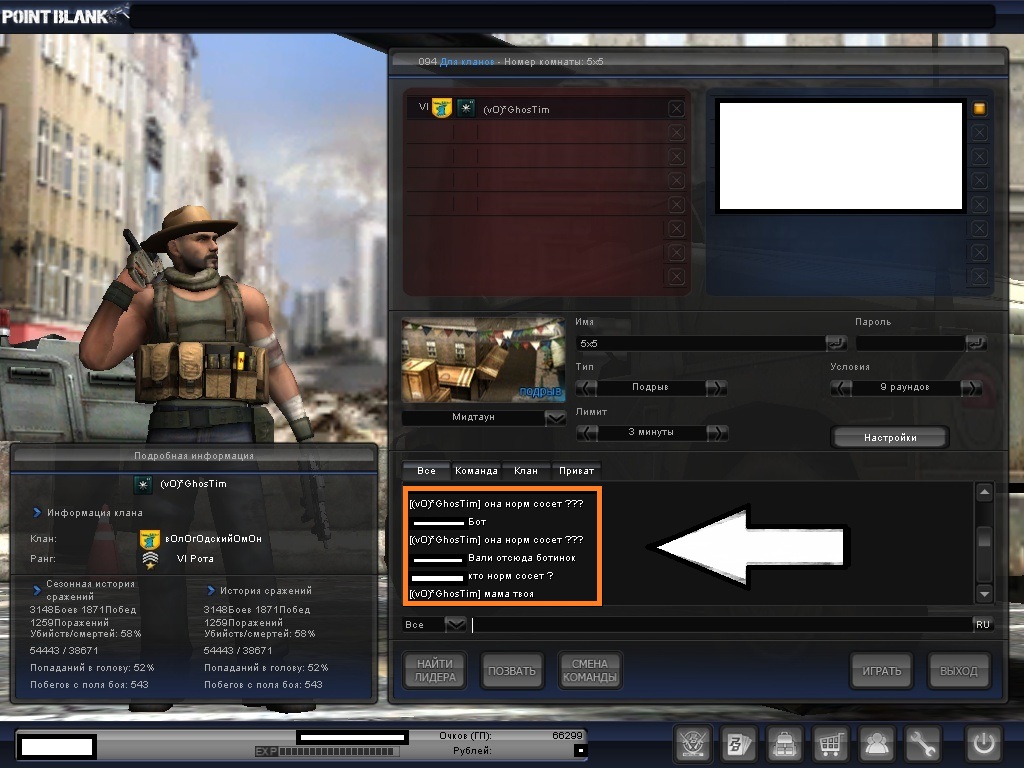Switch to the Приват chat tab

tap(575, 470)
